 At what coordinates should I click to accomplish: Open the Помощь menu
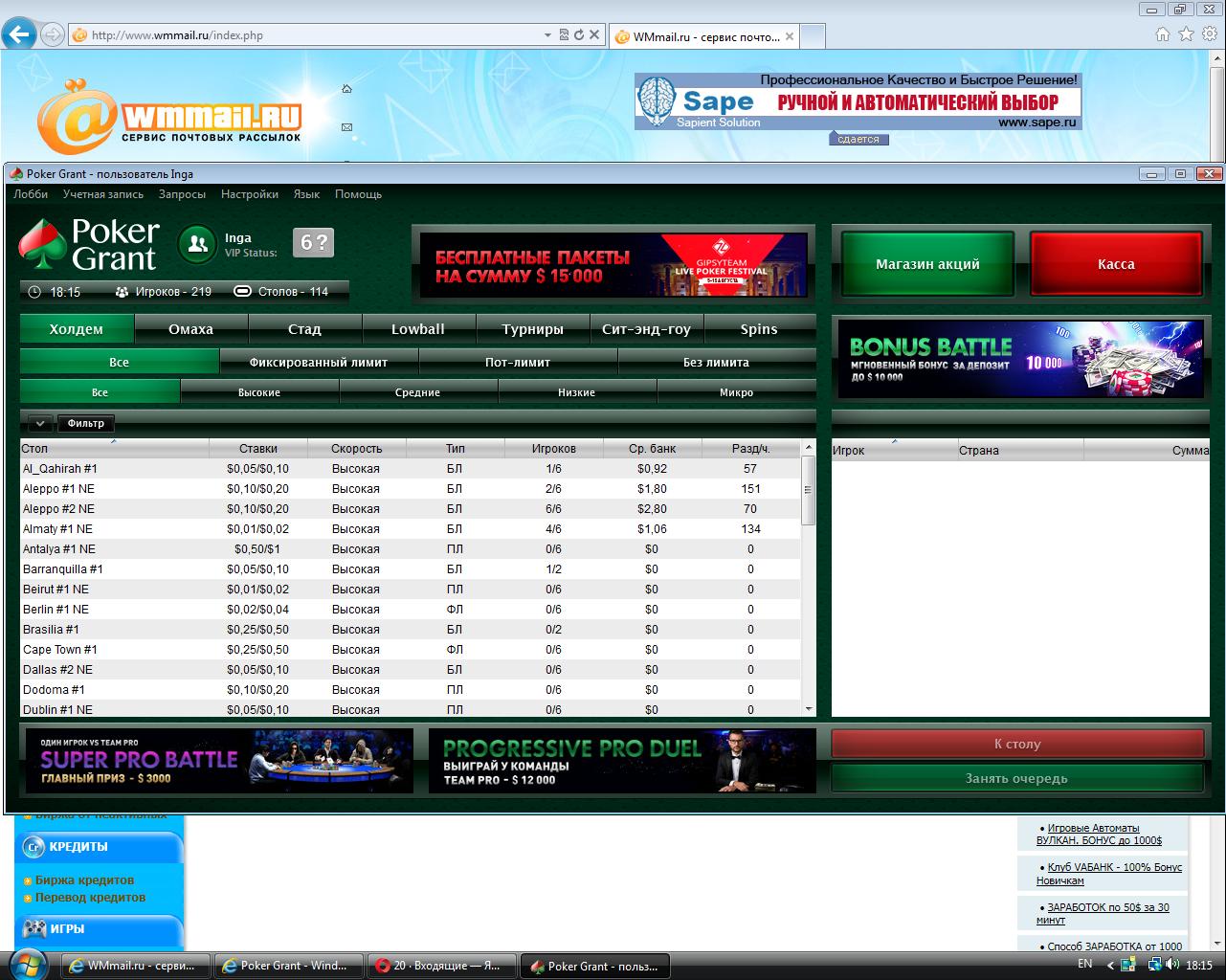[358, 194]
